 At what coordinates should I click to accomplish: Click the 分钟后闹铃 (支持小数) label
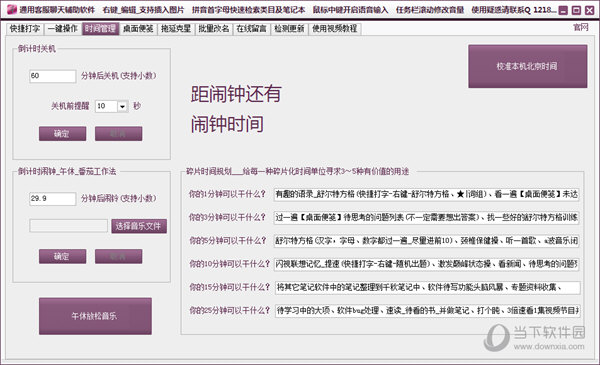pyautogui.click(x=119, y=199)
